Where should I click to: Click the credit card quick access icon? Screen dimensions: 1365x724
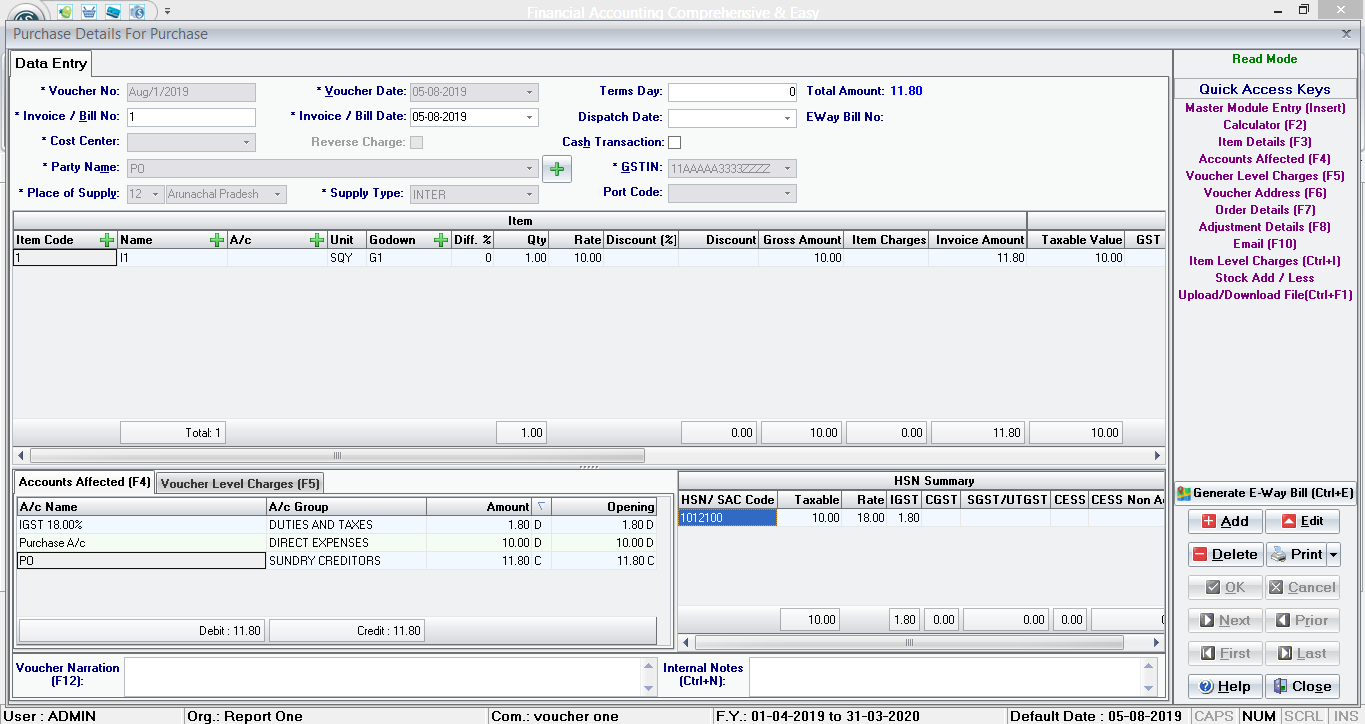point(113,12)
